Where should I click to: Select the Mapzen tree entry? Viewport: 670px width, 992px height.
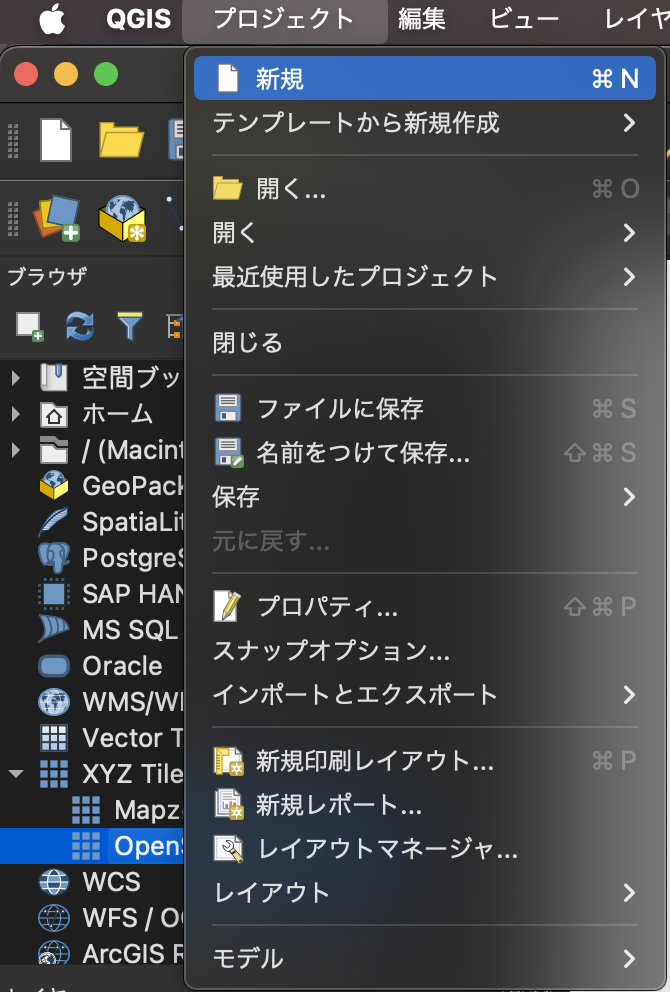pyautogui.click(x=128, y=810)
